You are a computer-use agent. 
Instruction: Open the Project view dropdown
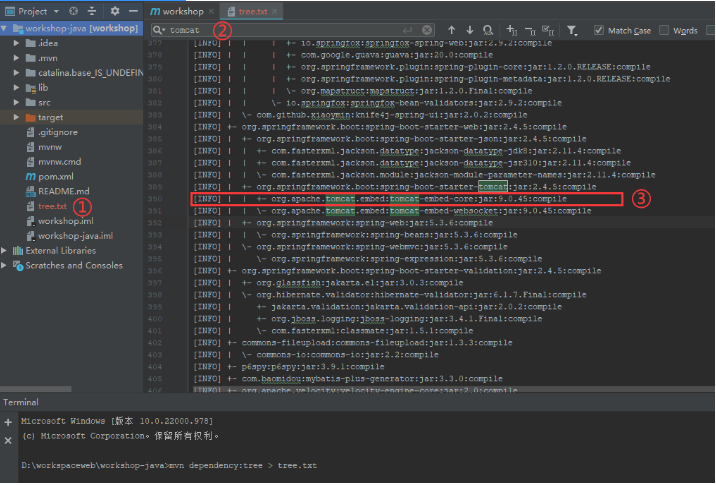coord(56,11)
